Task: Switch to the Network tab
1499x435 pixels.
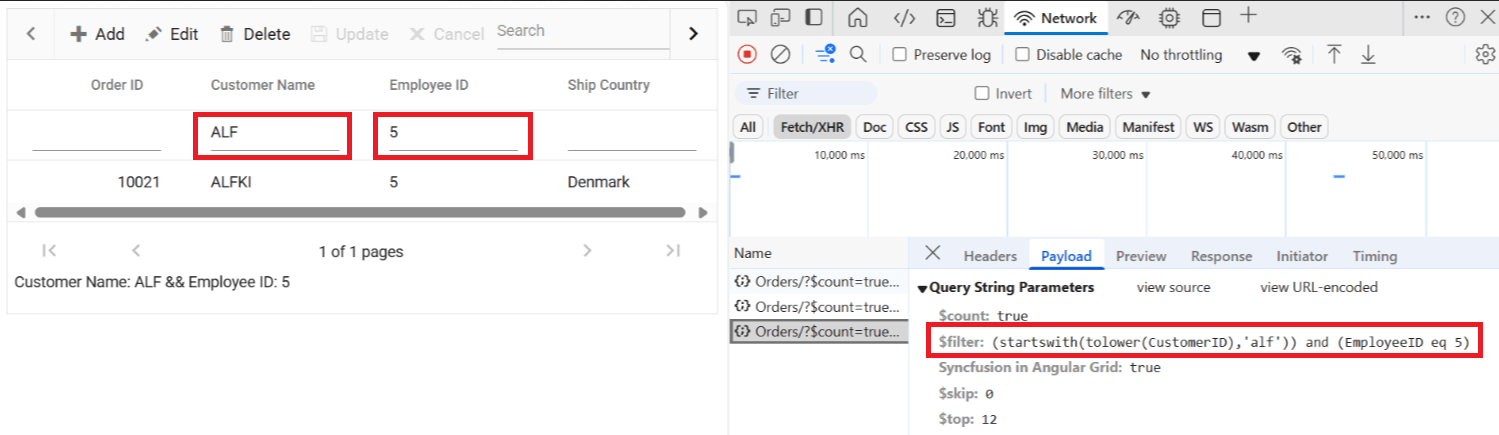Action: 1057,17
